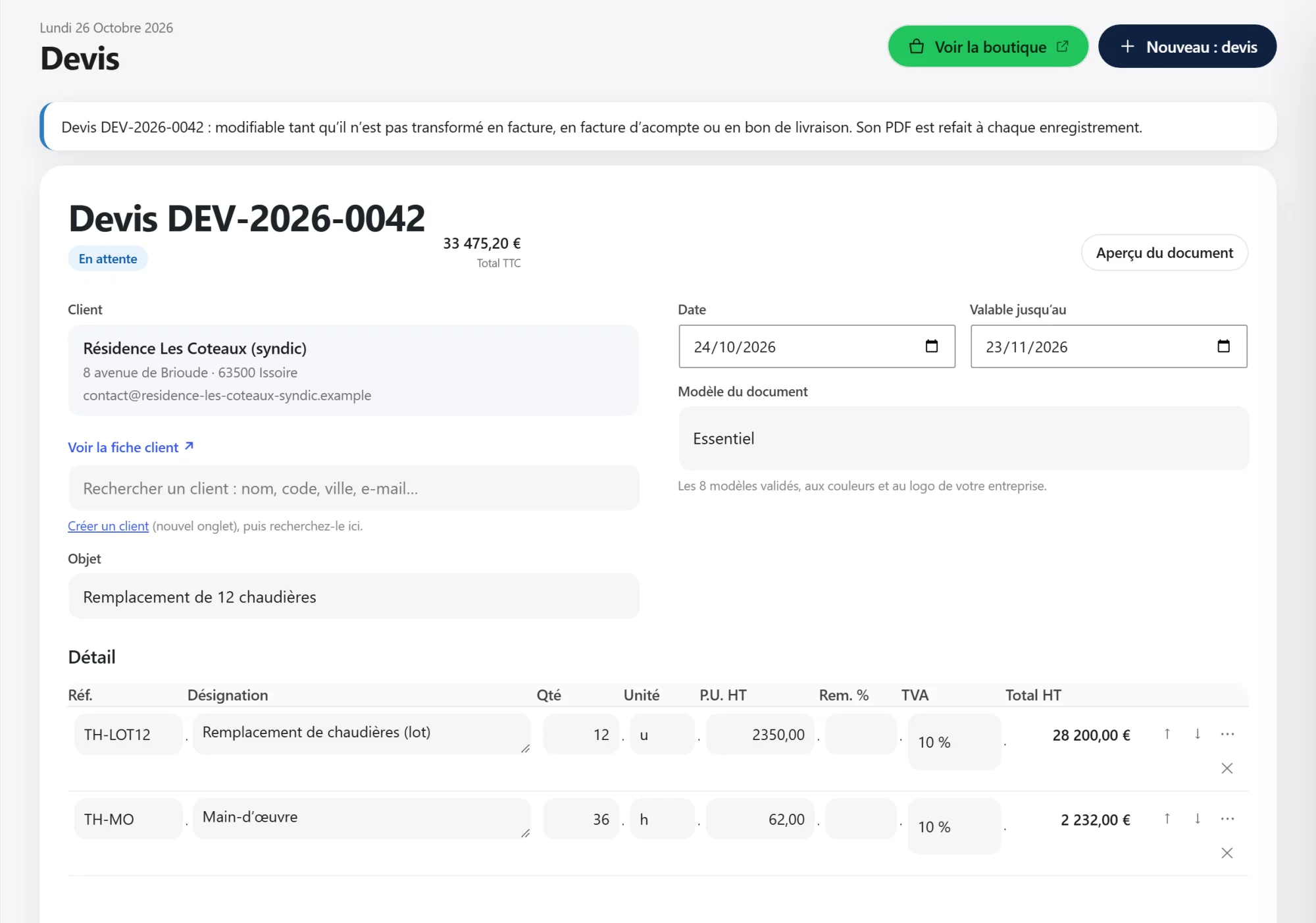Create a new devis with Nouveau button
This screenshot has height=923, width=1316.
(x=1188, y=47)
